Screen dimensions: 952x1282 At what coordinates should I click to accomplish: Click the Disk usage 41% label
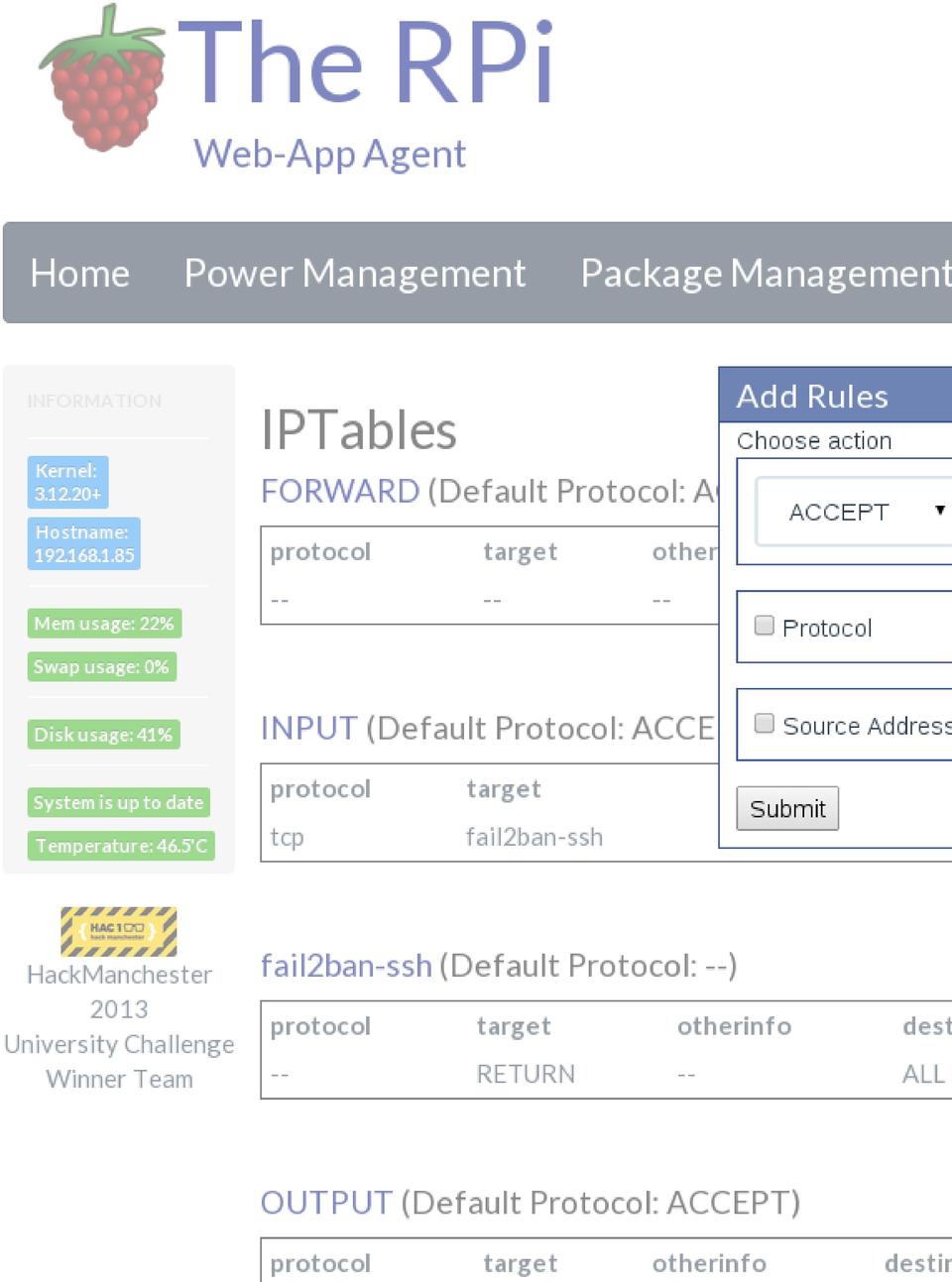click(x=103, y=735)
